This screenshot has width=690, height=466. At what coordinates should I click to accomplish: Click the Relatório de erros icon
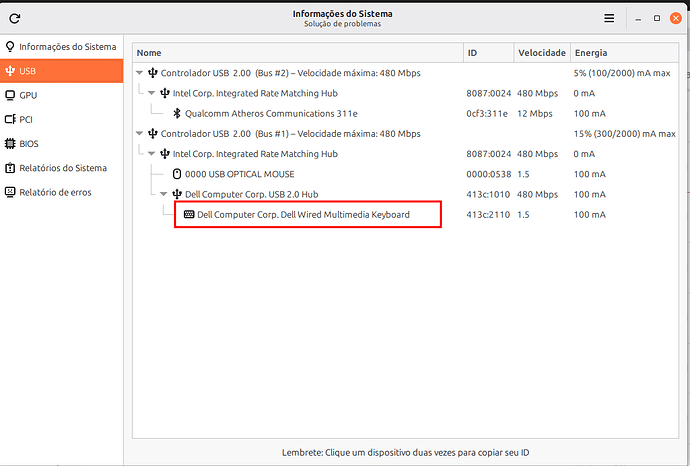pyautogui.click(x=10, y=192)
